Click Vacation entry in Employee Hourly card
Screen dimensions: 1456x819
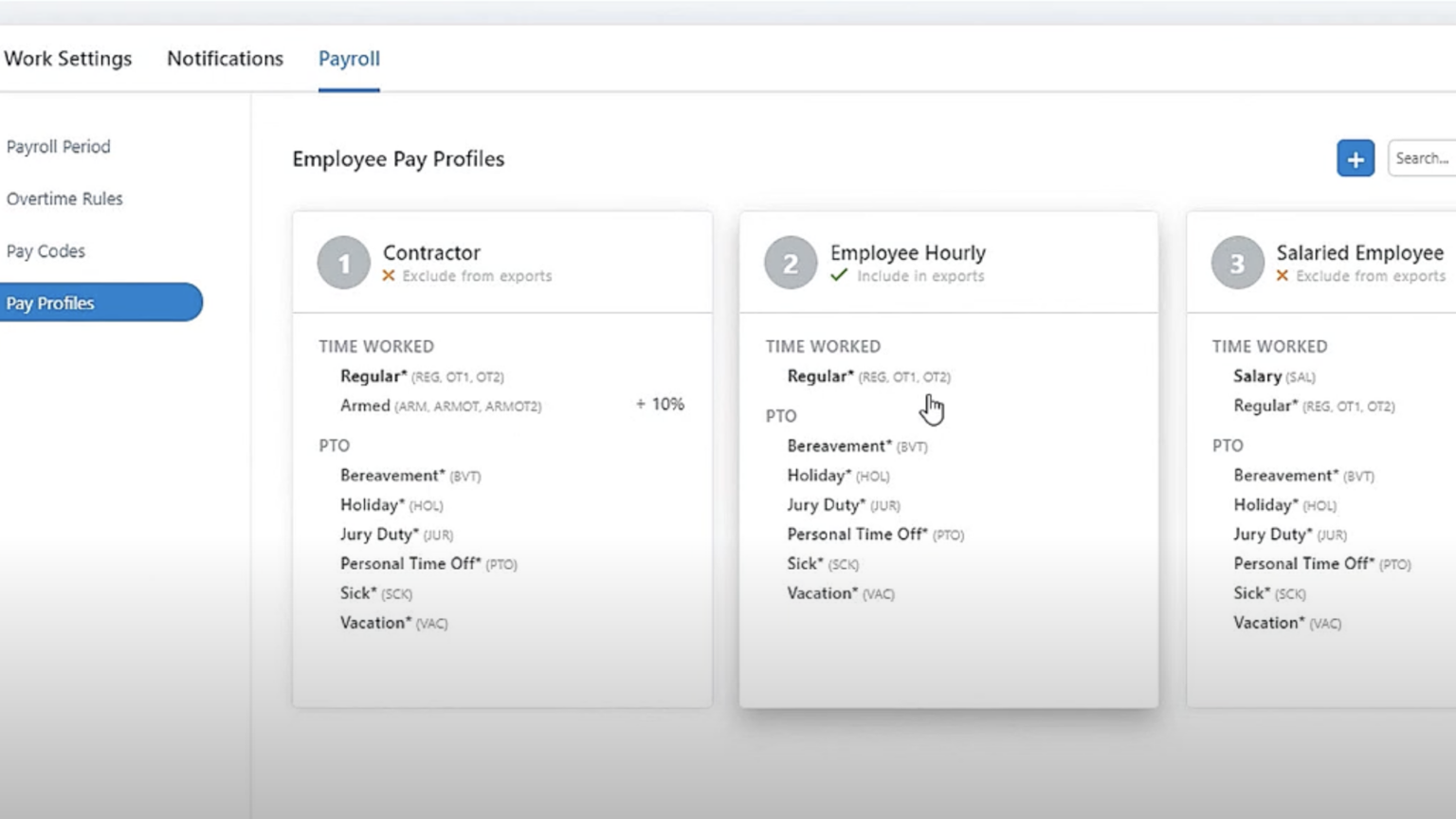coord(821,593)
